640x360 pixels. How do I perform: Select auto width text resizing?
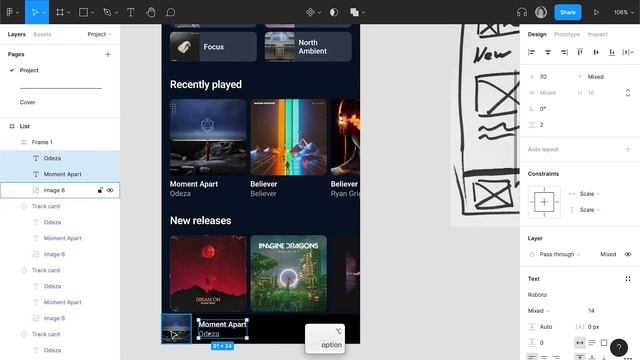pyautogui.click(x=580, y=343)
